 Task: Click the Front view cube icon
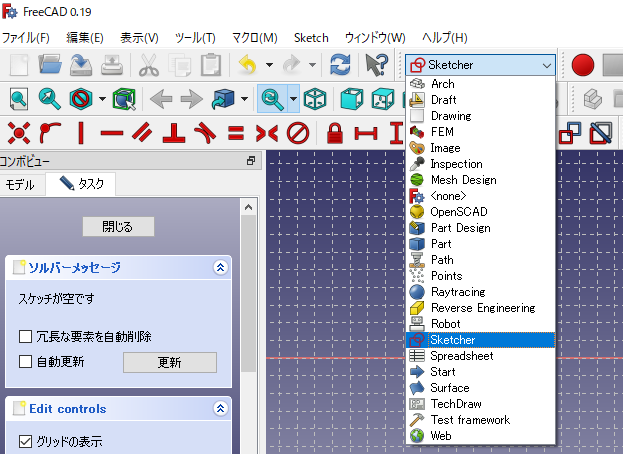[x=352, y=99]
